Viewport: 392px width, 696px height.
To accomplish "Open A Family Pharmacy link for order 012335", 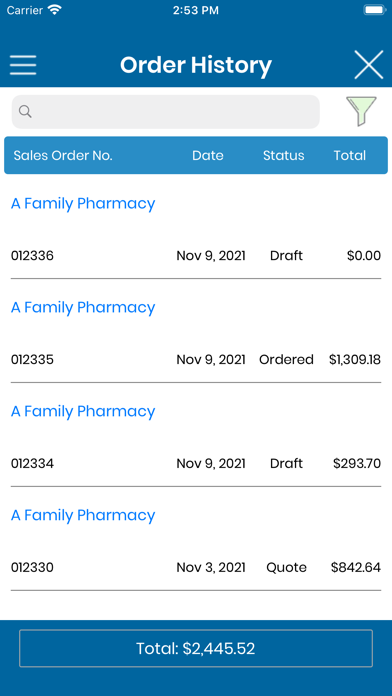I will pyautogui.click(x=83, y=308).
